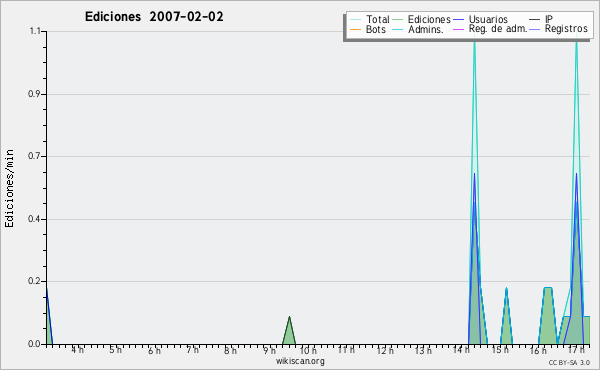Screen dimensions: 600x370
Task: Click the wikiscan.org label below the chart
Action: [300, 361]
